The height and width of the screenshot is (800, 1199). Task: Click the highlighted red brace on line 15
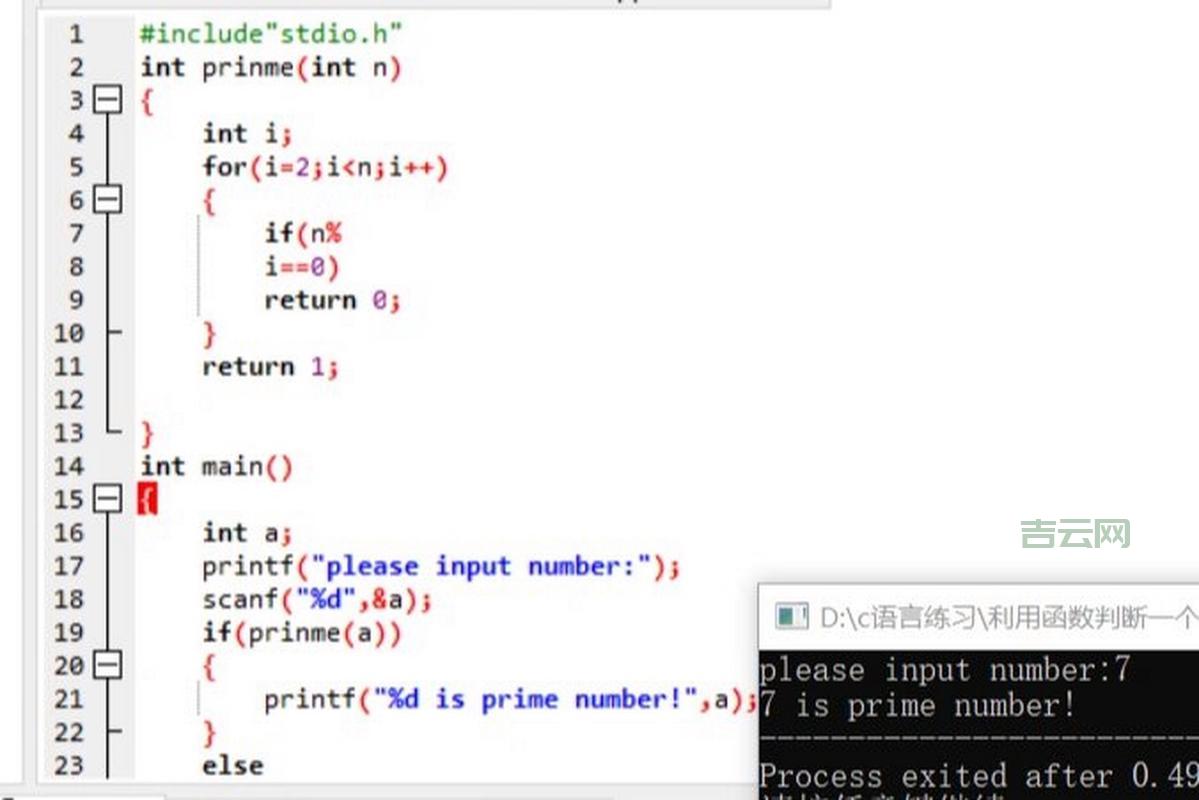click(x=147, y=499)
